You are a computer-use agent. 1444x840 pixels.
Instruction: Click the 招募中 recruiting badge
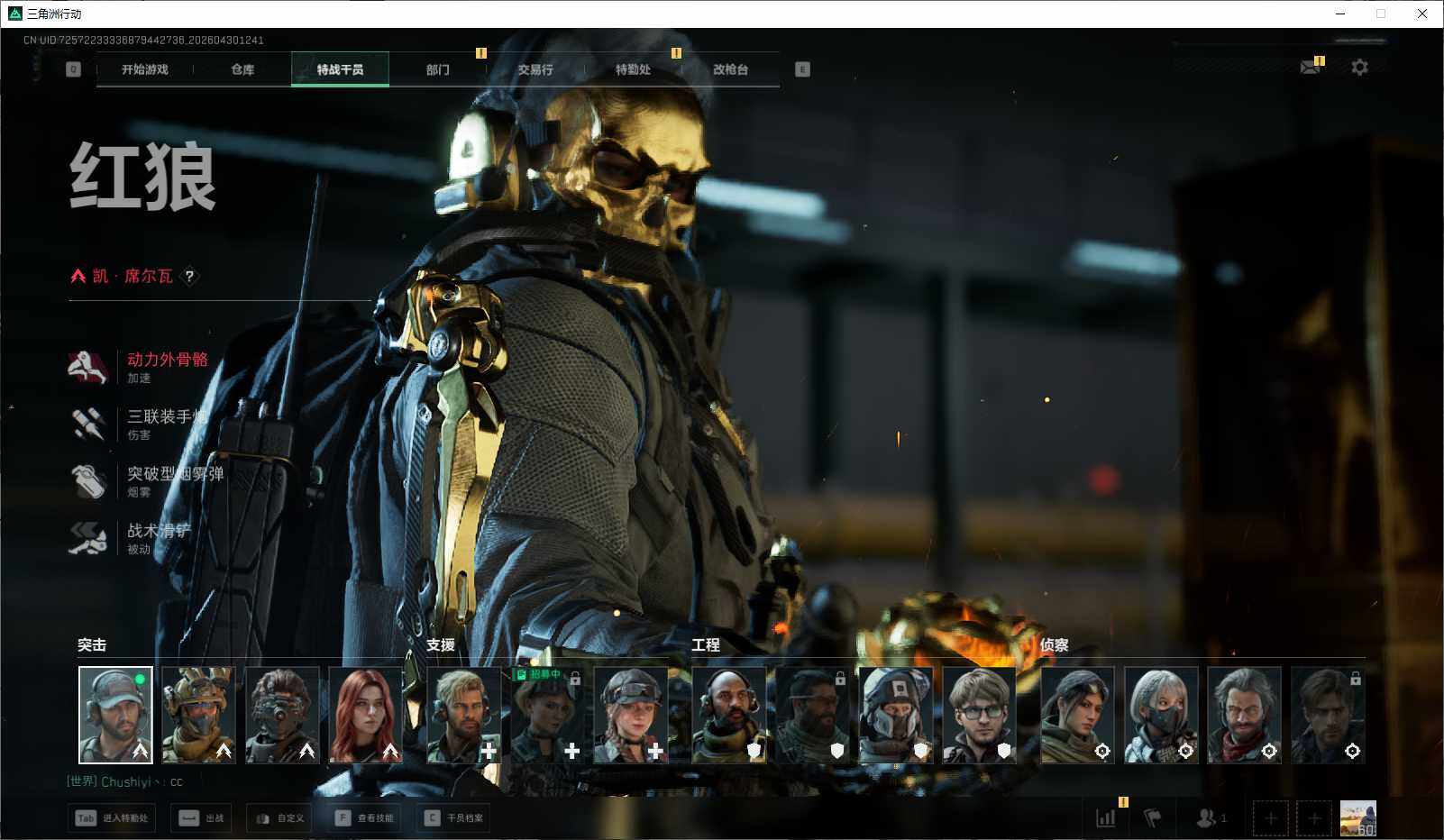coord(538,674)
